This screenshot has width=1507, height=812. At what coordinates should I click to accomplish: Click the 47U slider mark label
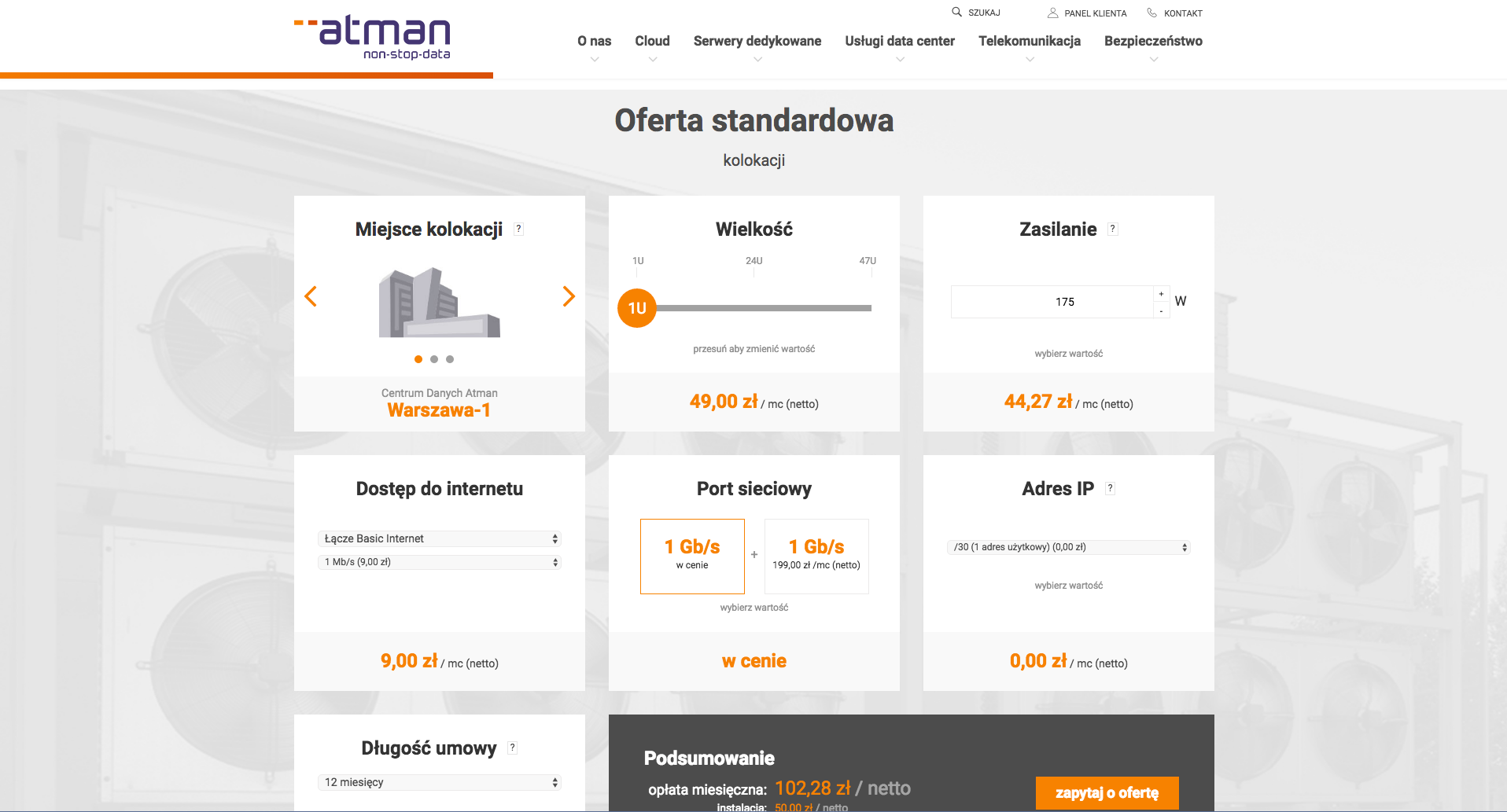pos(868,261)
